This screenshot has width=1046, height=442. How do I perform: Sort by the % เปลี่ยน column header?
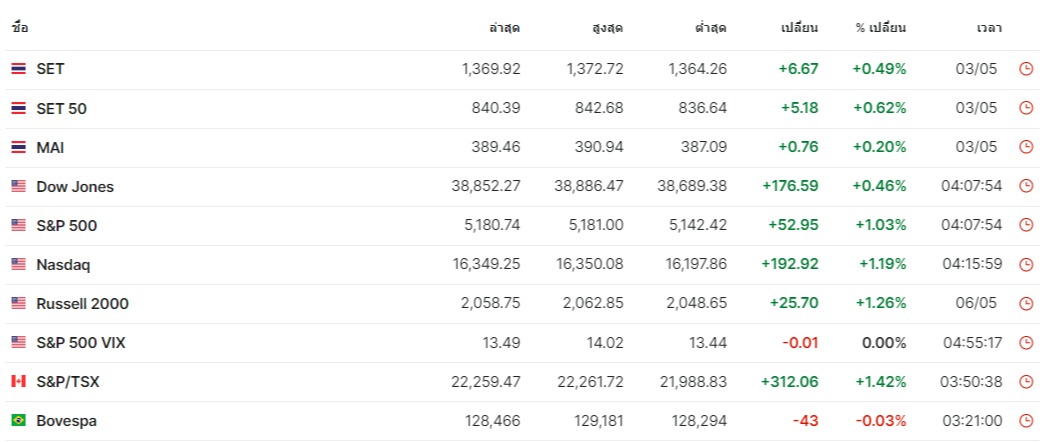[880, 28]
